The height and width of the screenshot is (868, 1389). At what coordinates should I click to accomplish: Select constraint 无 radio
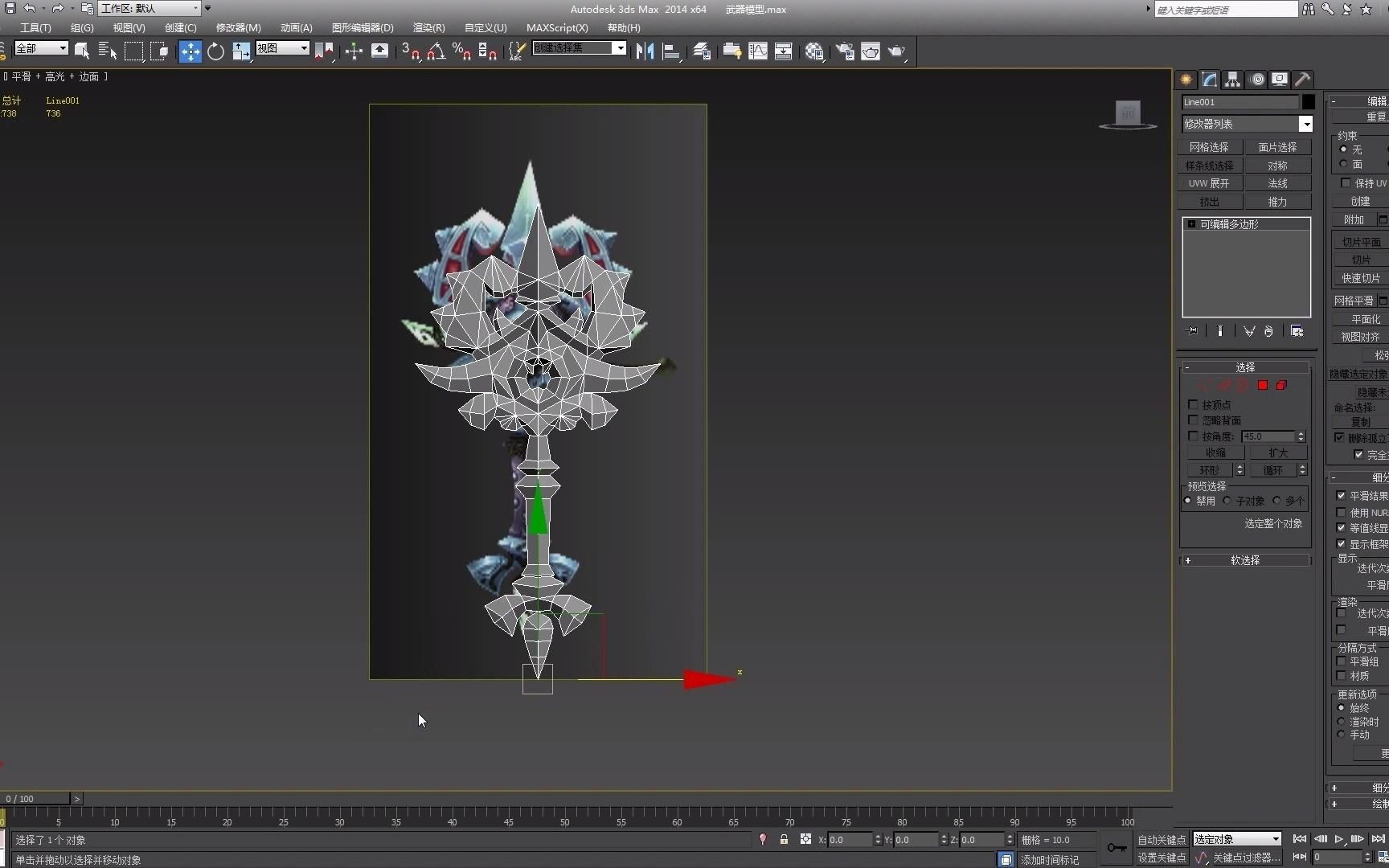[x=1343, y=149]
